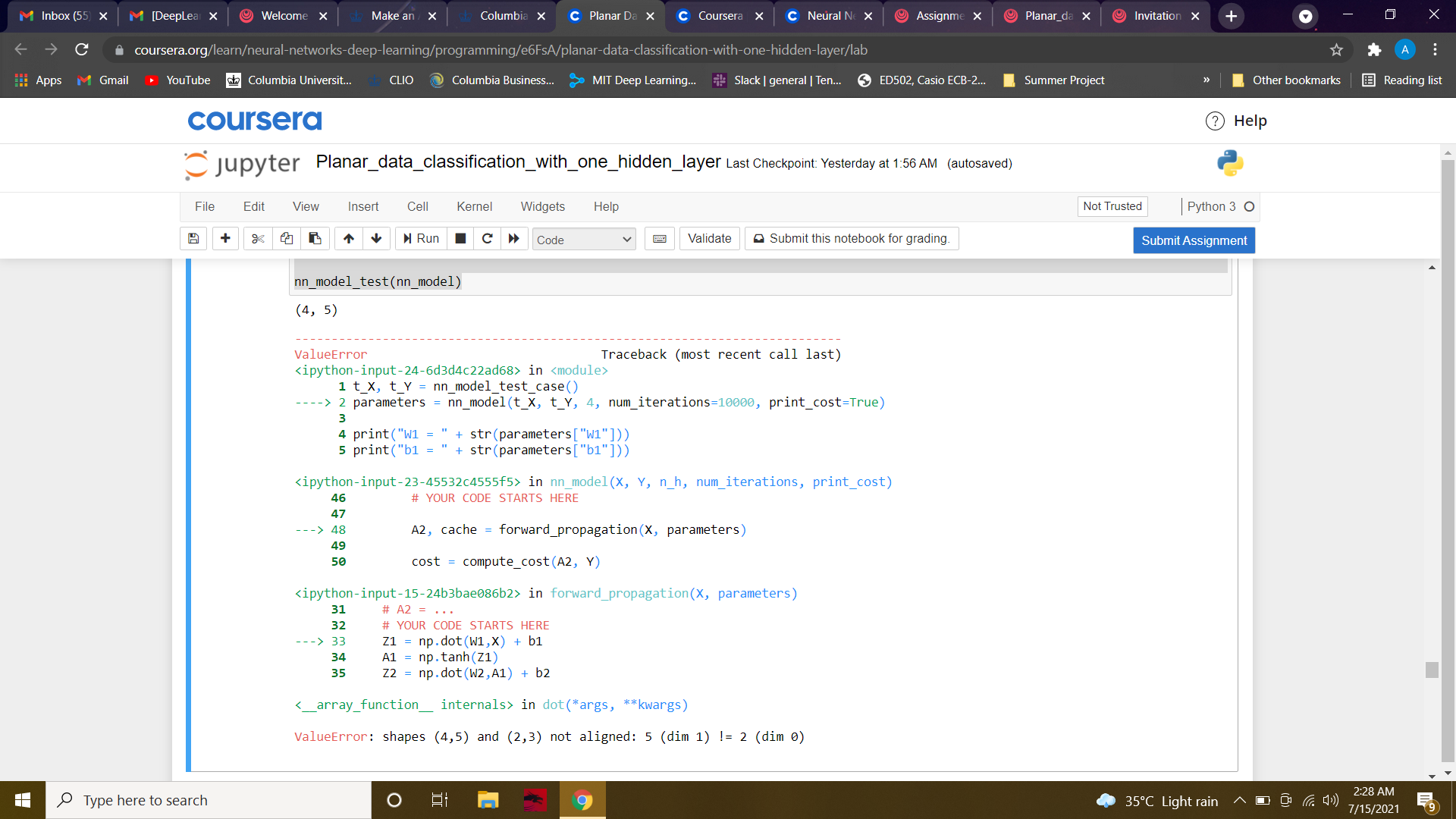1456x819 pixels.
Task: Expand the hidden bookmarks overflow chevron
Action: 1206,80
